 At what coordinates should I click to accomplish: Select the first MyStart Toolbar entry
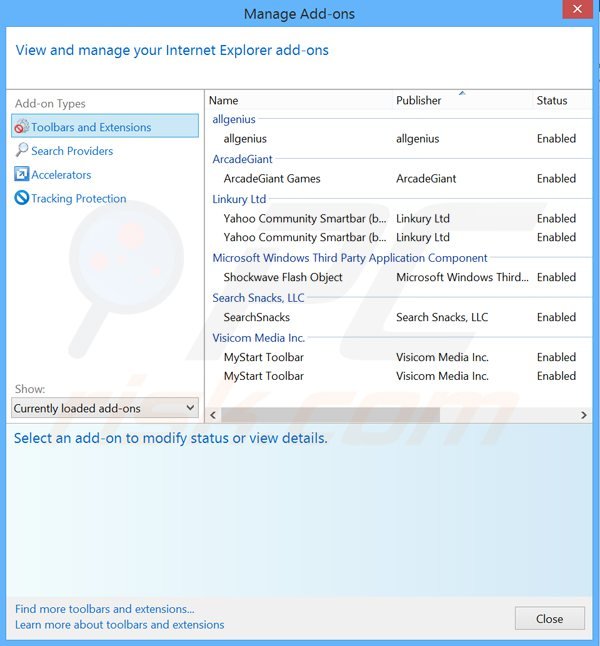[399, 357]
